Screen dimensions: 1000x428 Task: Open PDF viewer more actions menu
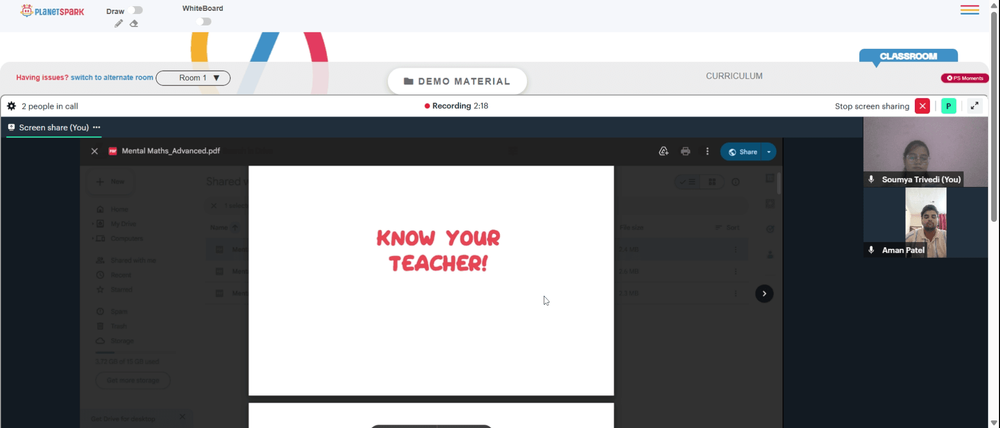coord(707,151)
